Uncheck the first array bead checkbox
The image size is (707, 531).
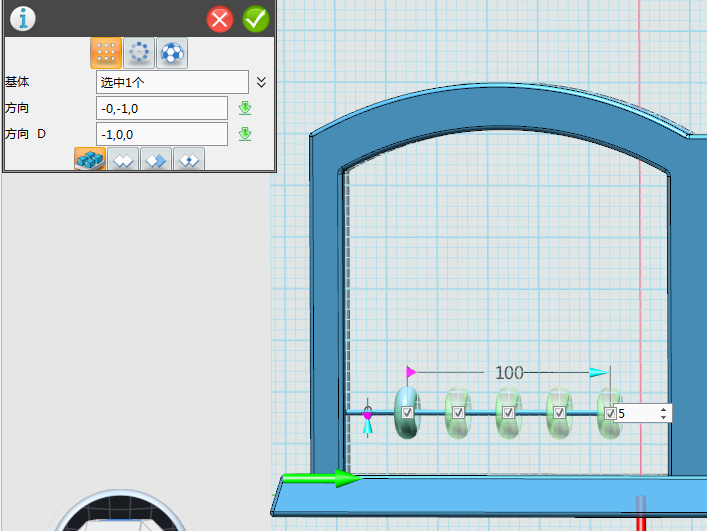click(407, 412)
